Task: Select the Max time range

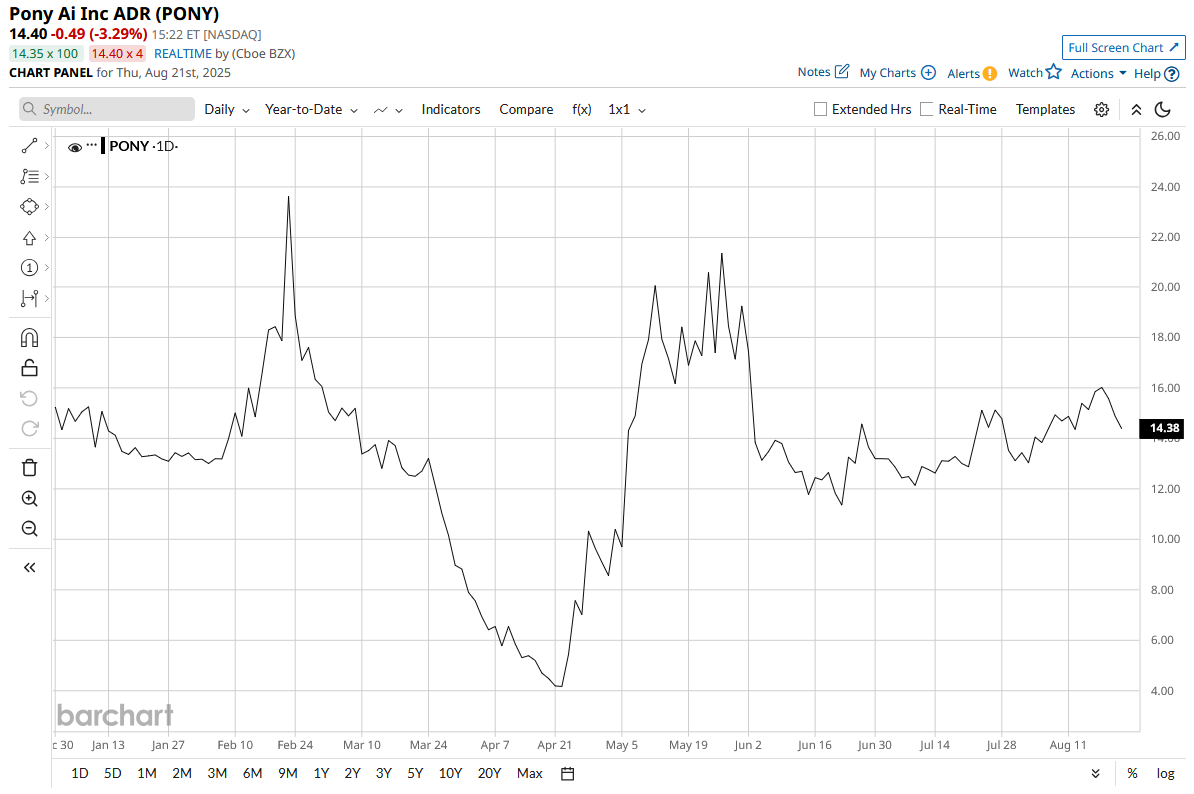Action: (529, 773)
